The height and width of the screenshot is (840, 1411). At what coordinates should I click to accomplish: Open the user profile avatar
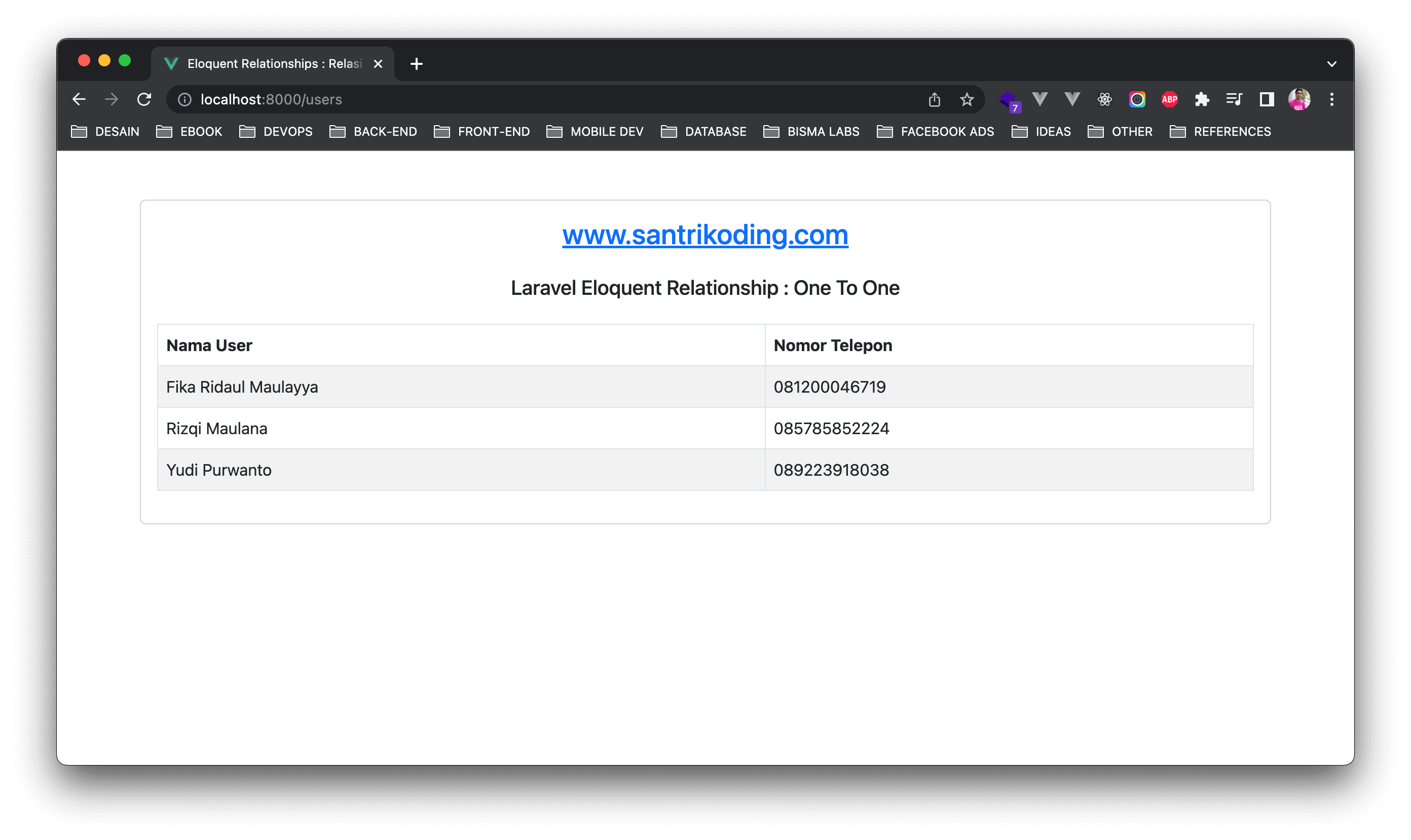click(1299, 100)
